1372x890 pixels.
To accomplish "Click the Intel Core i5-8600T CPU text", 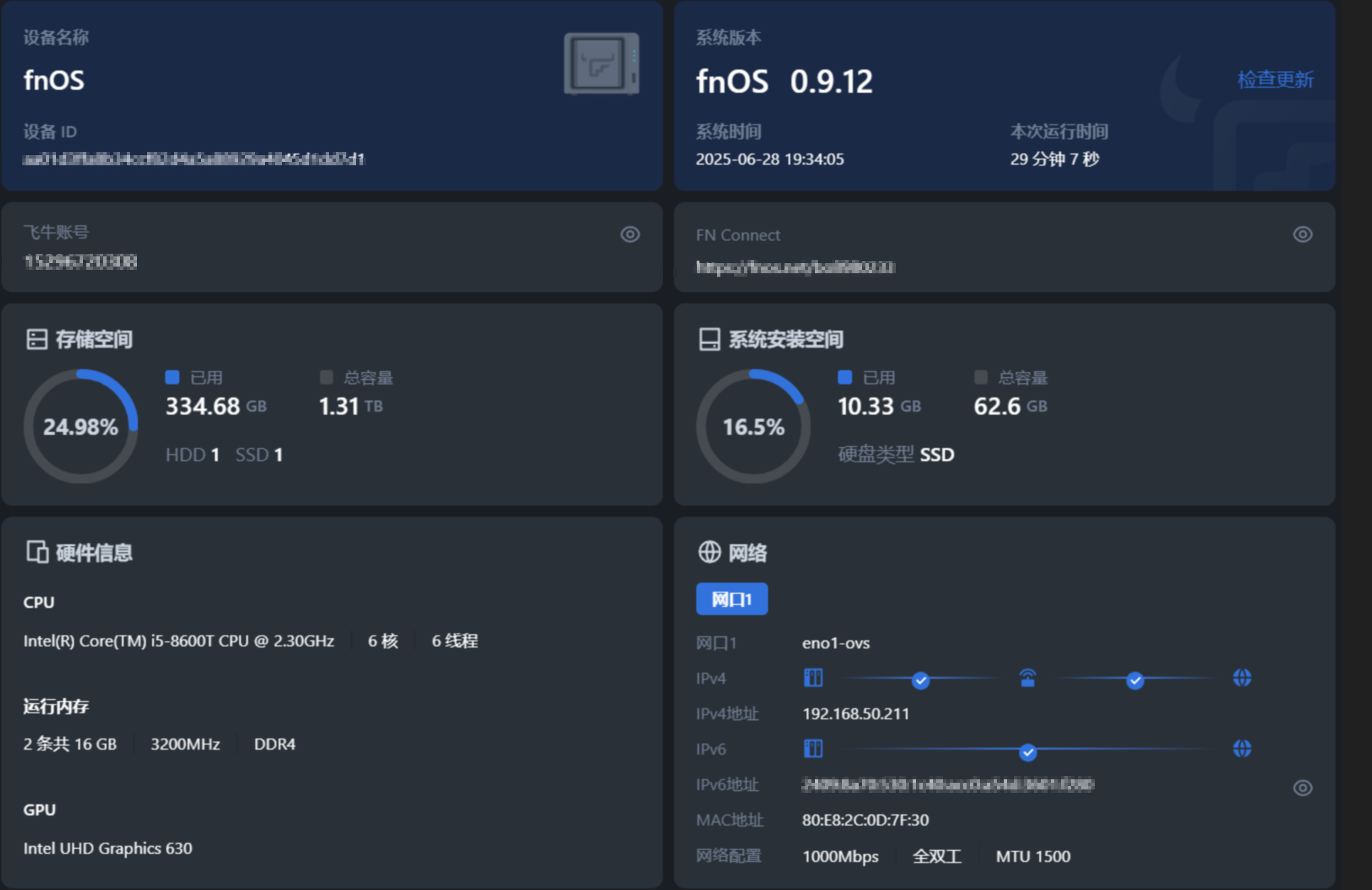I will 179,641.
